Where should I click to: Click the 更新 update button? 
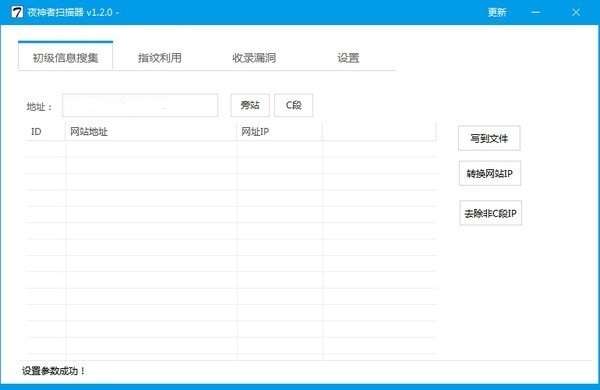pos(497,12)
